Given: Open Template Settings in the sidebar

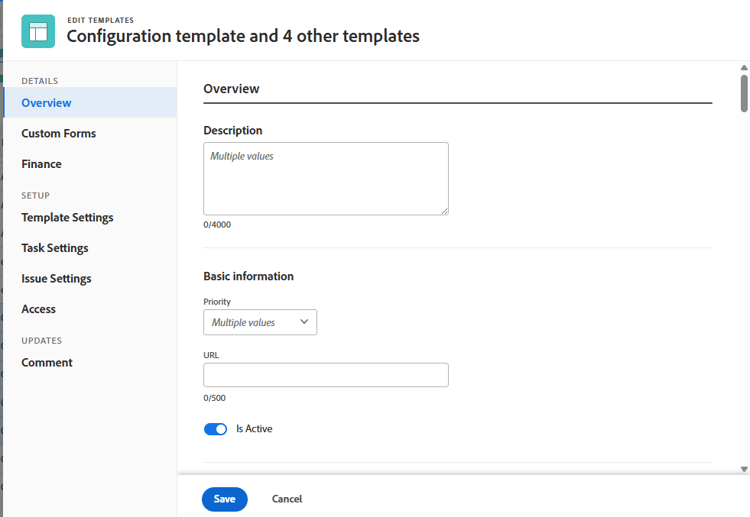Looking at the screenshot, I should click(67, 217).
